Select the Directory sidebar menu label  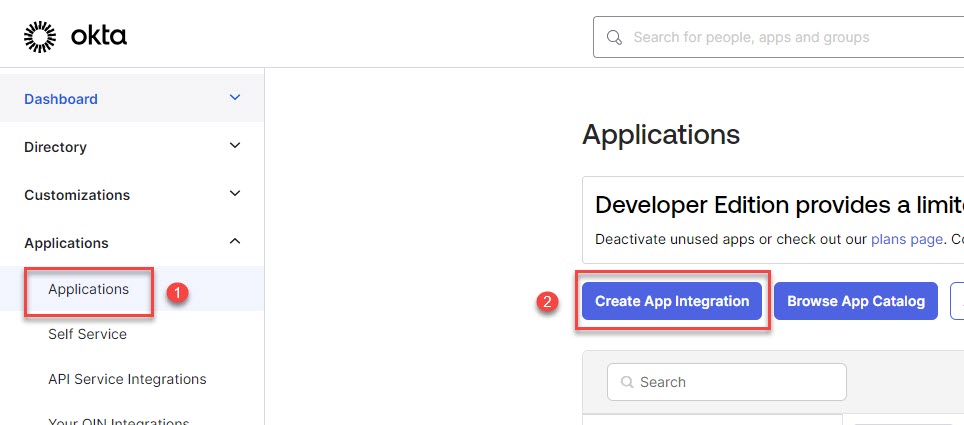pos(55,147)
